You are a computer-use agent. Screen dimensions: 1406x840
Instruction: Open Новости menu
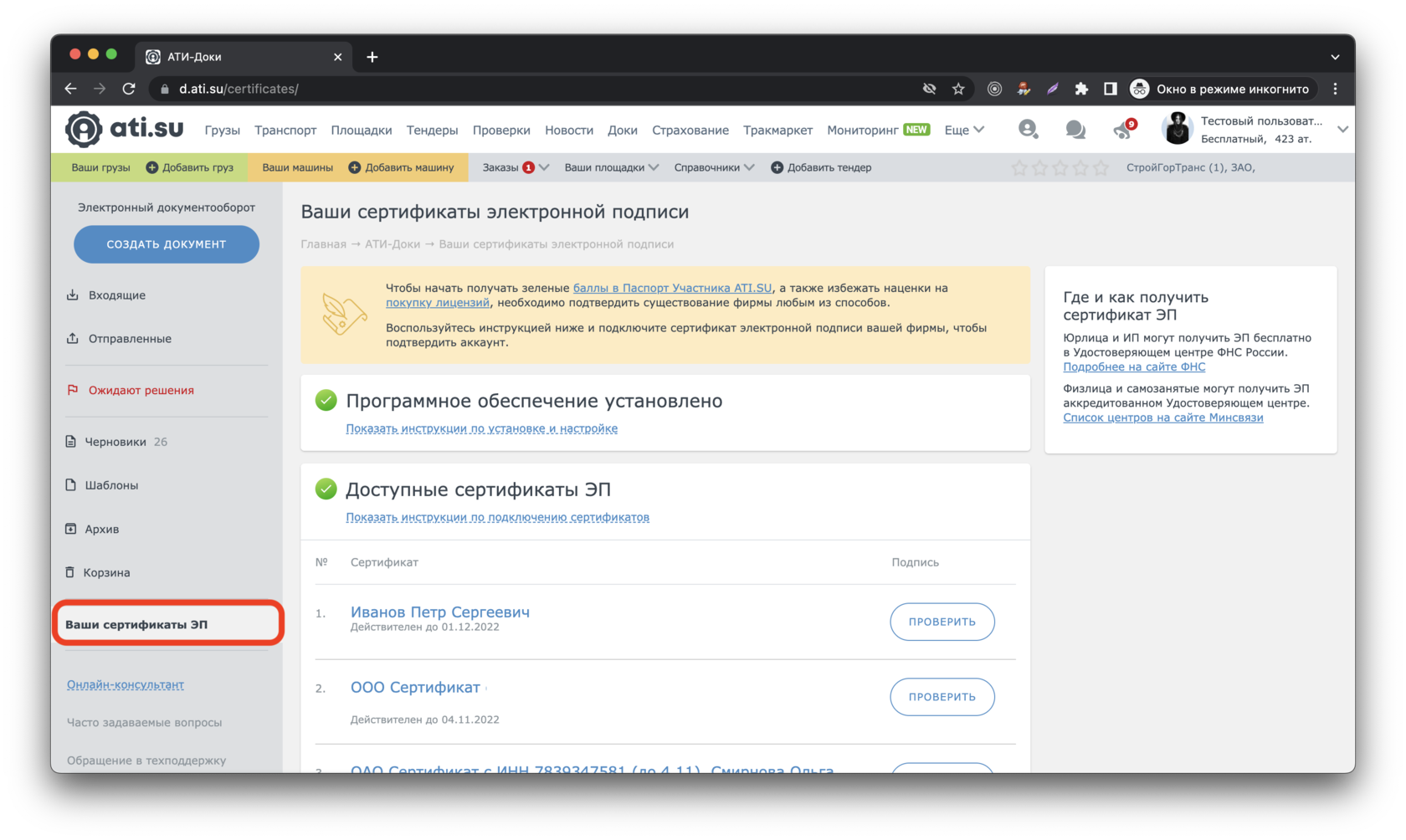point(569,130)
